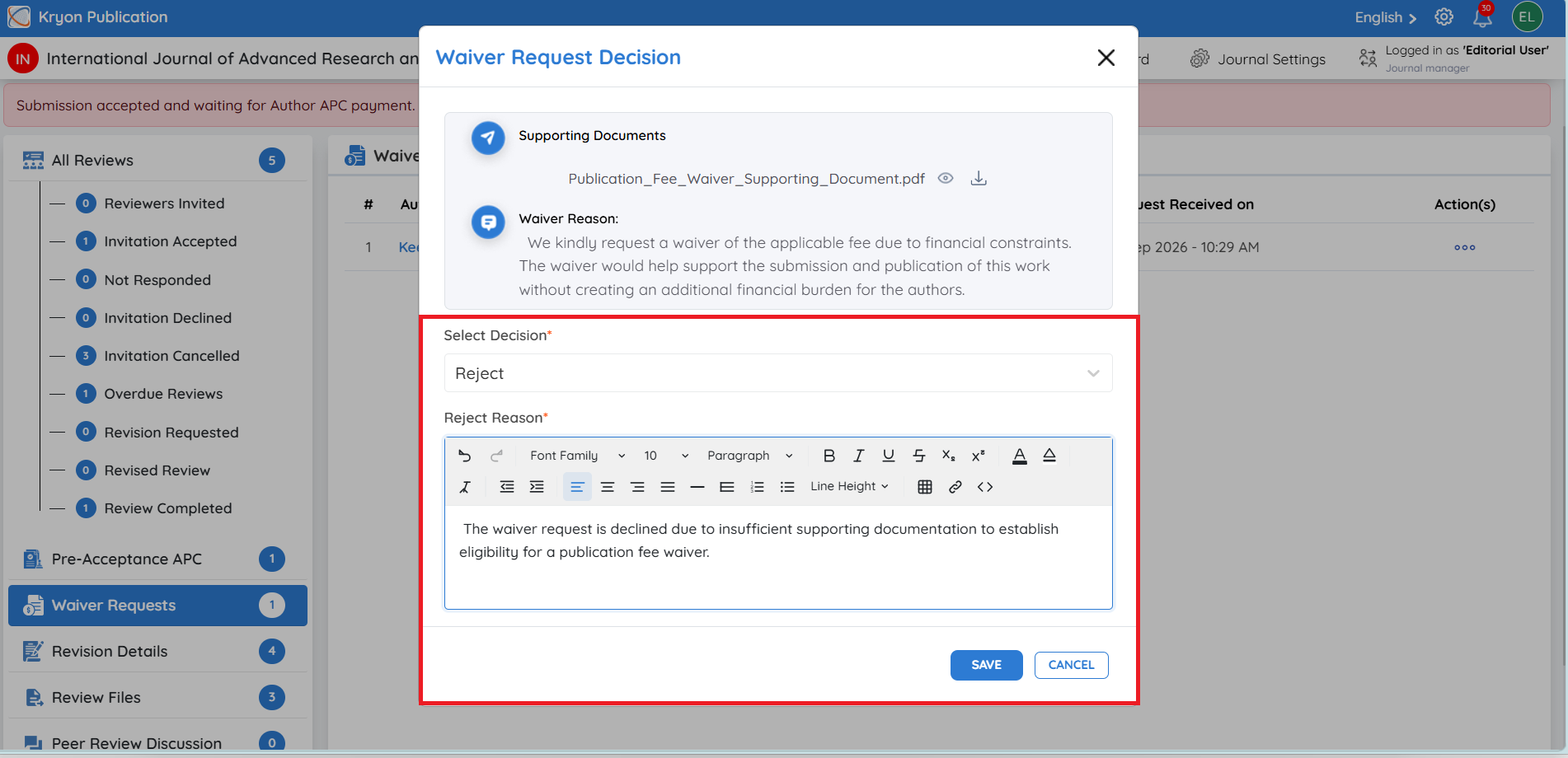Toggle Italic formatting in the editor
The width and height of the screenshot is (1568, 758).
(859, 456)
